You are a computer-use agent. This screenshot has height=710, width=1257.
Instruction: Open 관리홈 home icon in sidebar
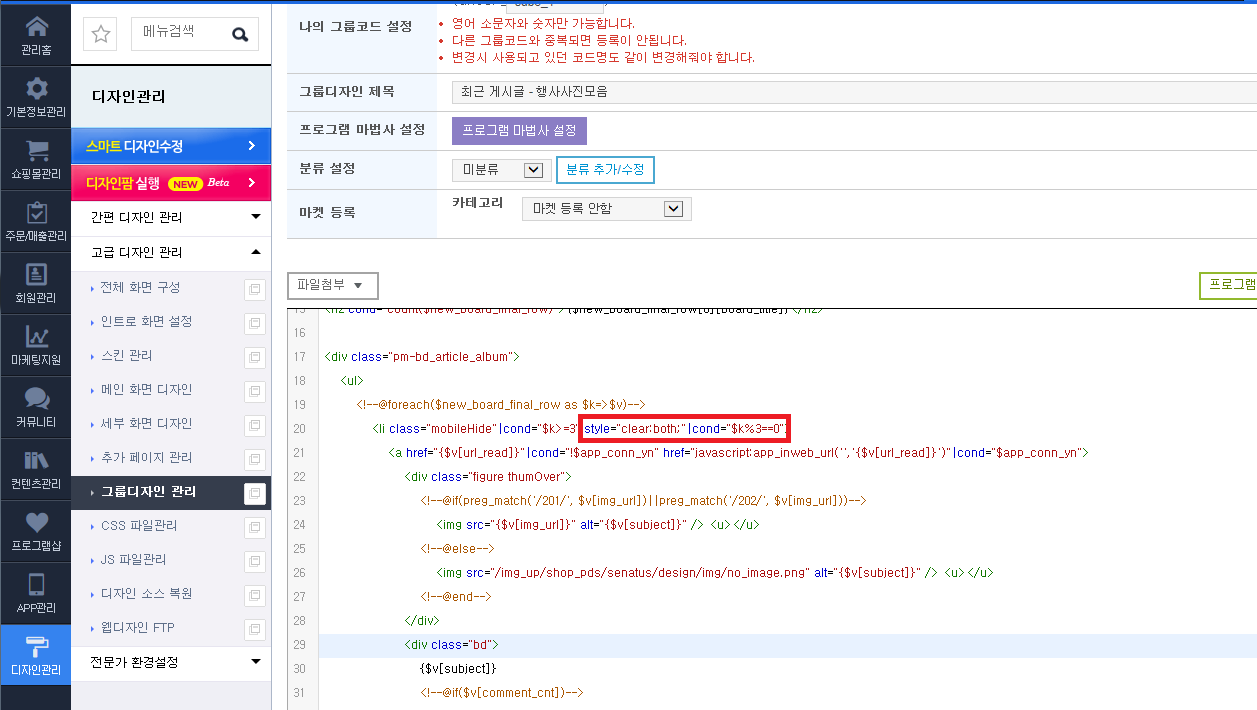tap(36, 26)
